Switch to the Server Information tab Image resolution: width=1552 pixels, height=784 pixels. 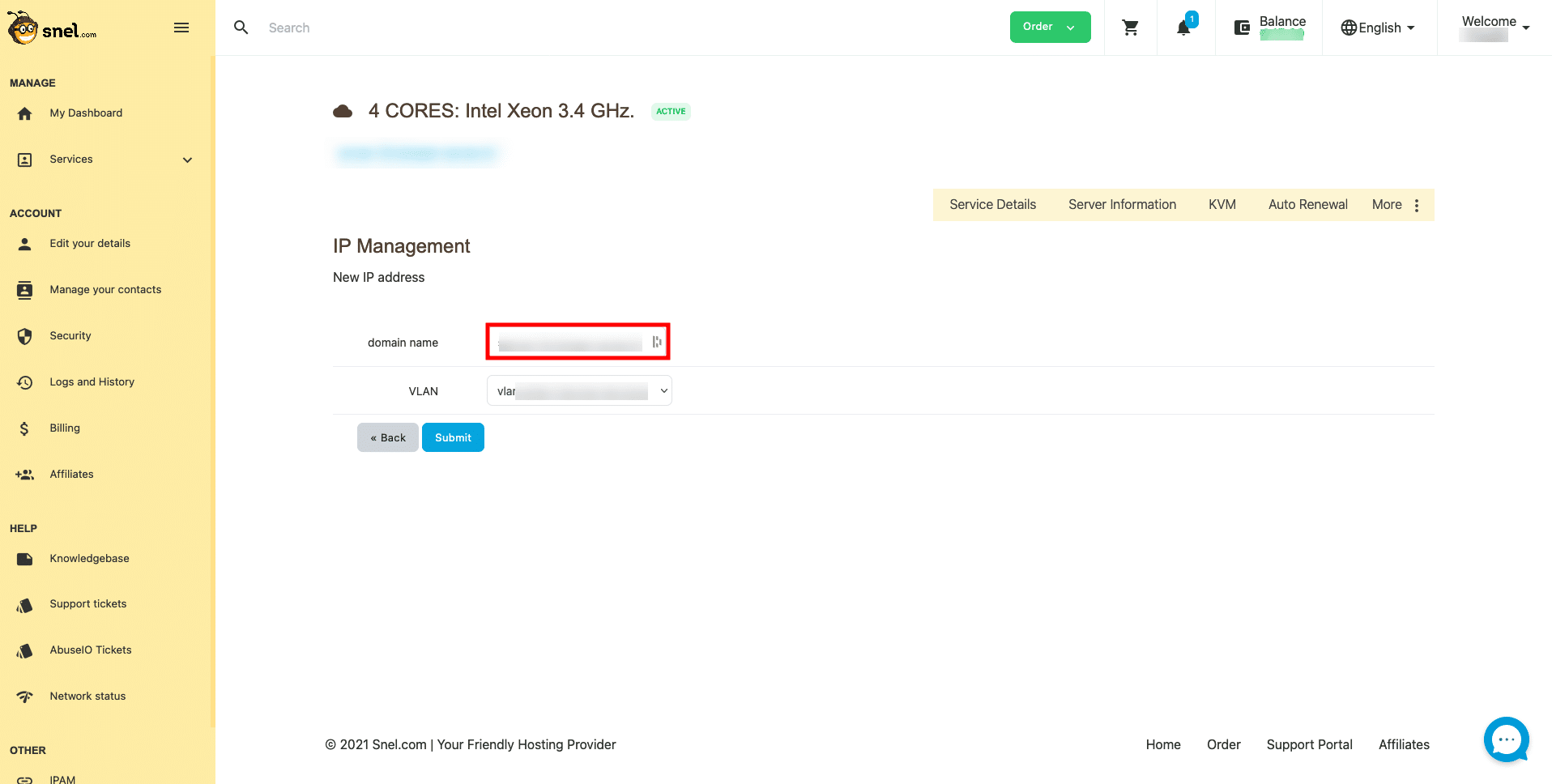(x=1122, y=205)
